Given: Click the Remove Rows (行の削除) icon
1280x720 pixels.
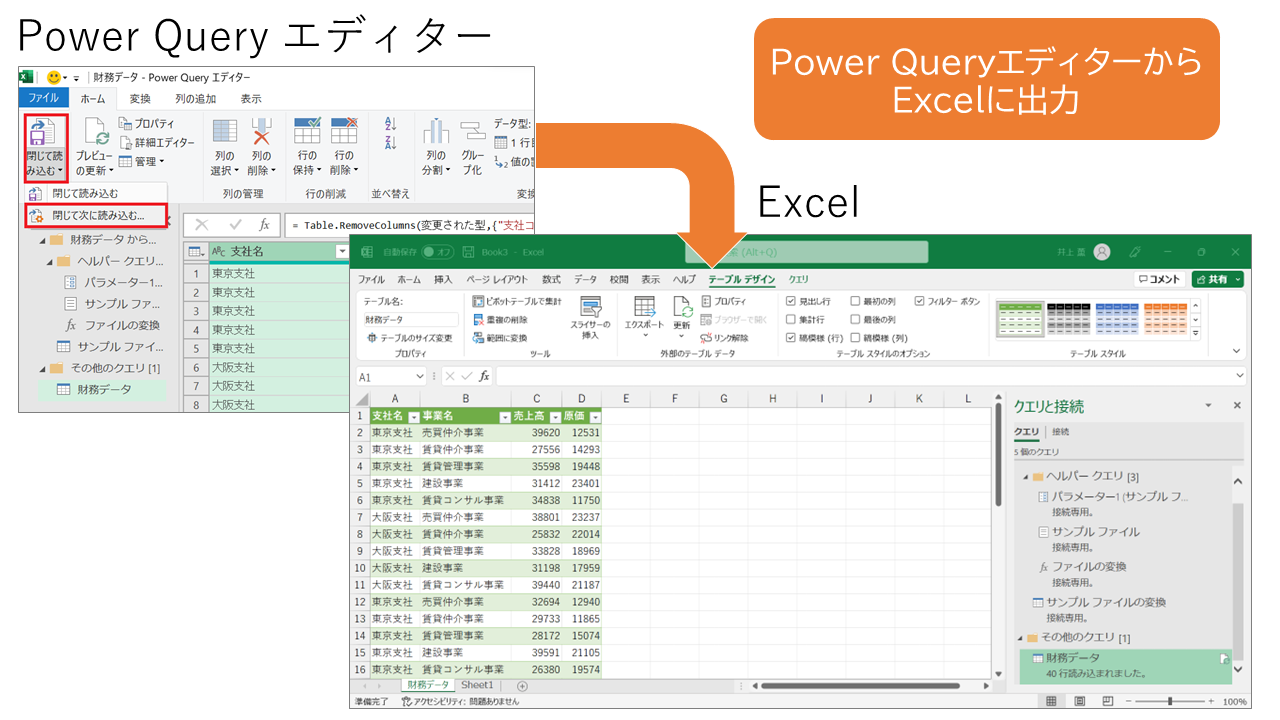Looking at the screenshot, I should (x=344, y=131).
